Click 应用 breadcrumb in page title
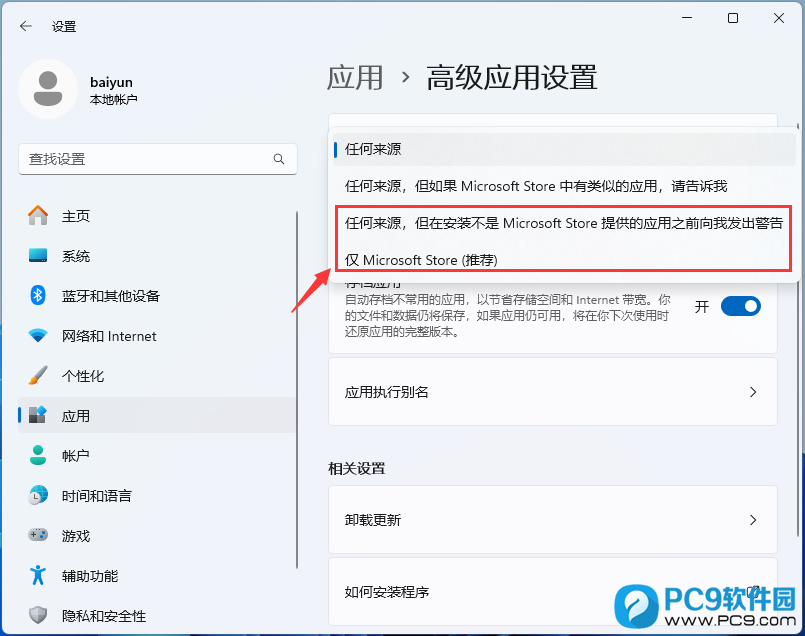 [x=355, y=78]
